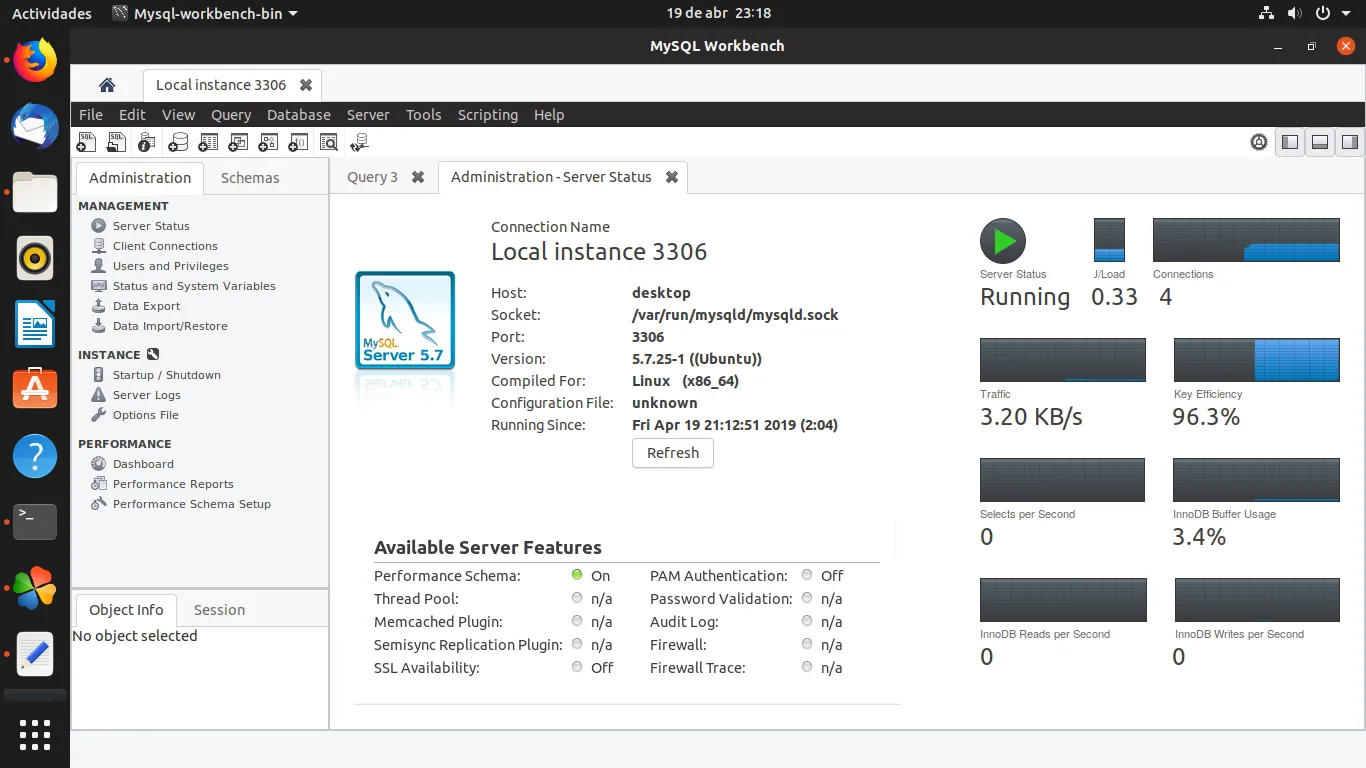Open the Query menu
Screen dimensions: 1366x768
click(x=231, y=115)
